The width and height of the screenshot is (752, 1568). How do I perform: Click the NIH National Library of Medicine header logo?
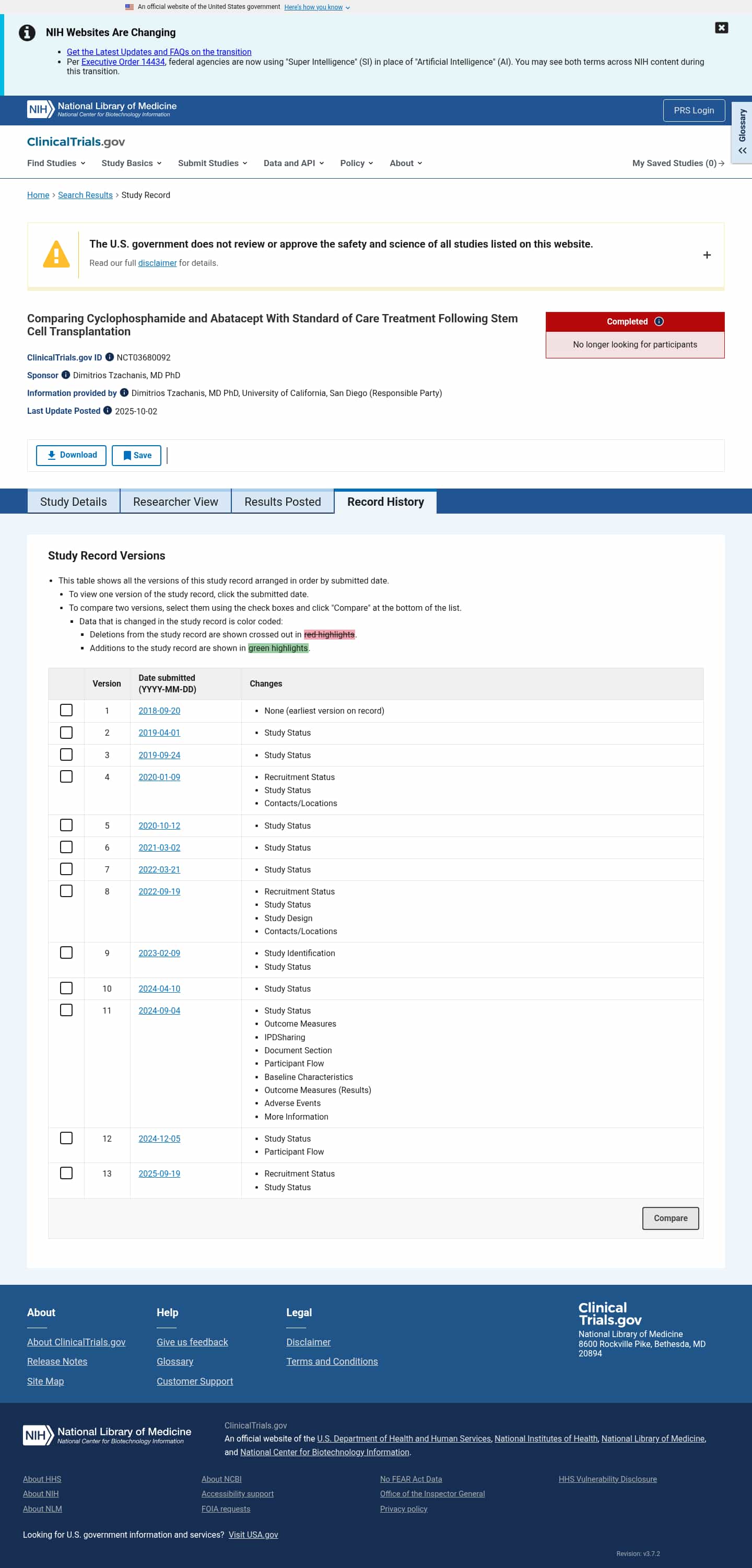click(102, 109)
